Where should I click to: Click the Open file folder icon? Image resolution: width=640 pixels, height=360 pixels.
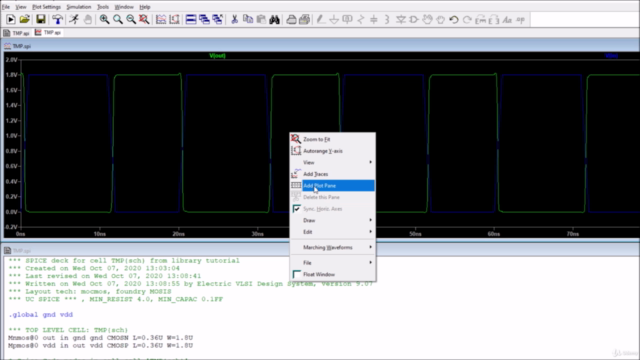click(x=24, y=19)
